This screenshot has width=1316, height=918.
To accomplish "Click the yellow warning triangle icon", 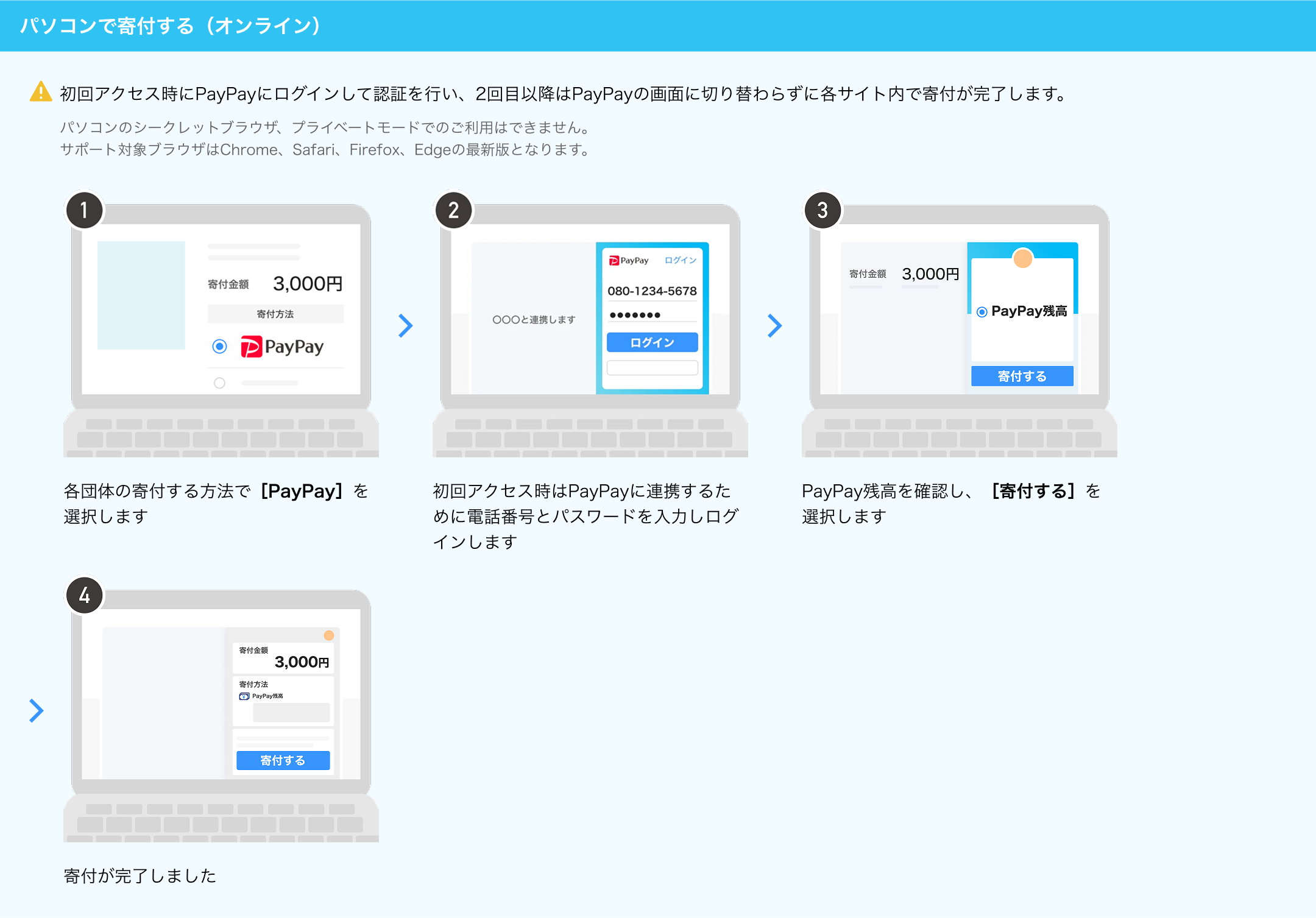I will (x=41, y=92).
